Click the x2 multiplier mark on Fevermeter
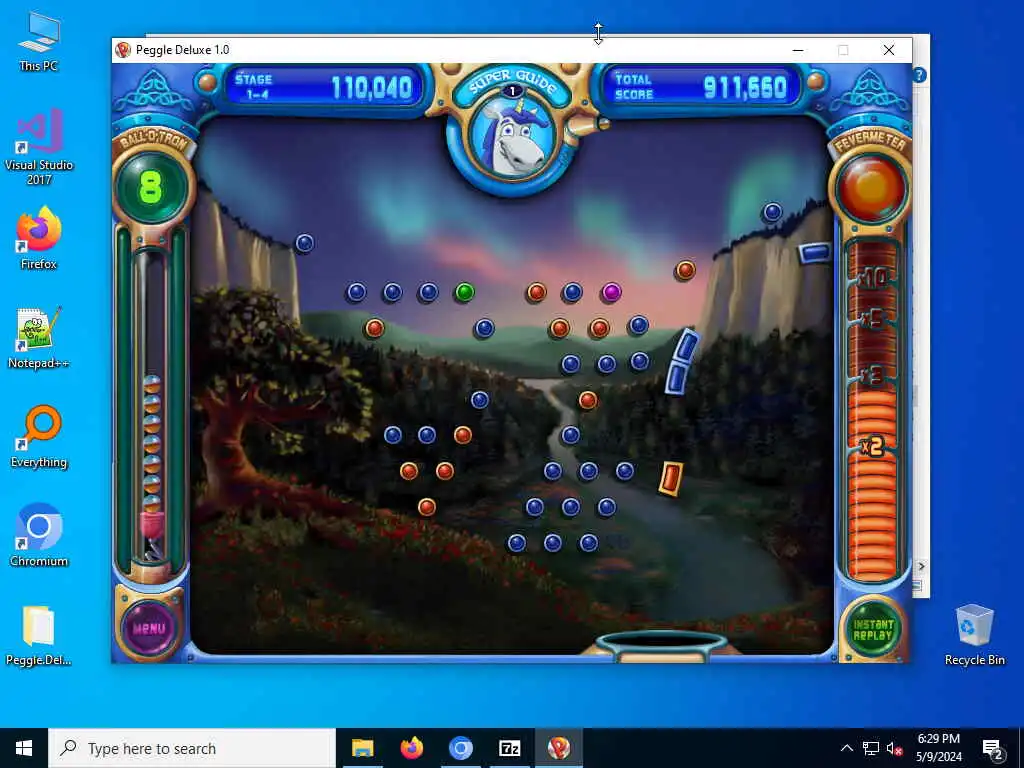The width and height of the screenshot is (1024, 768). click(x=872, y=446)
